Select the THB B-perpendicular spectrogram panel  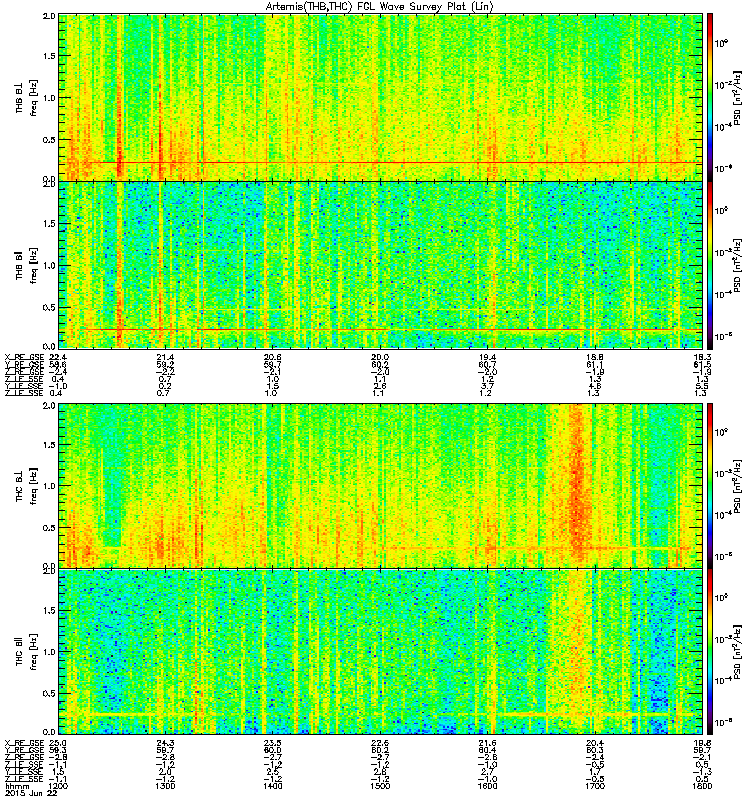tap(381, 97)
